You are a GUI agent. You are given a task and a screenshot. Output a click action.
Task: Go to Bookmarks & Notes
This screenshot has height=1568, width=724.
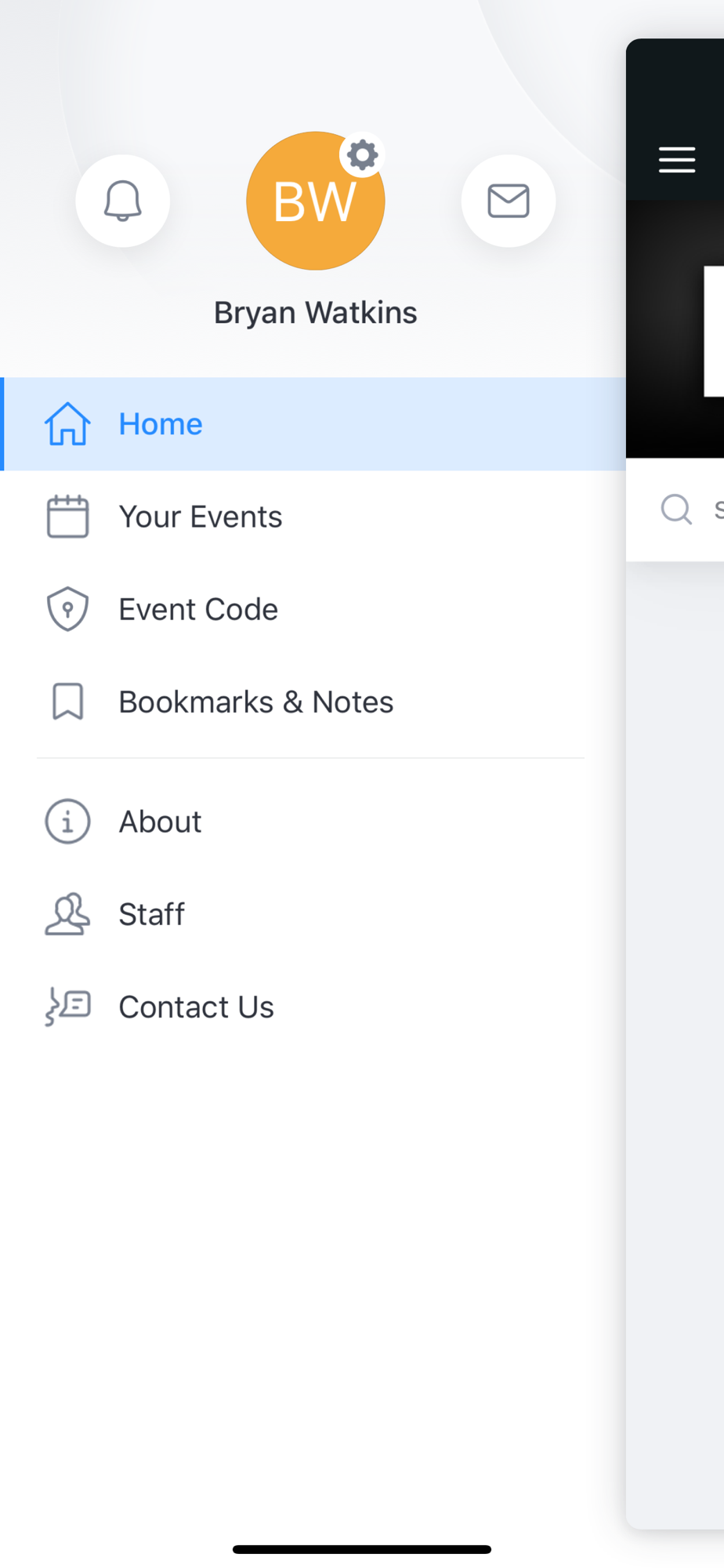tap(313, 702)
